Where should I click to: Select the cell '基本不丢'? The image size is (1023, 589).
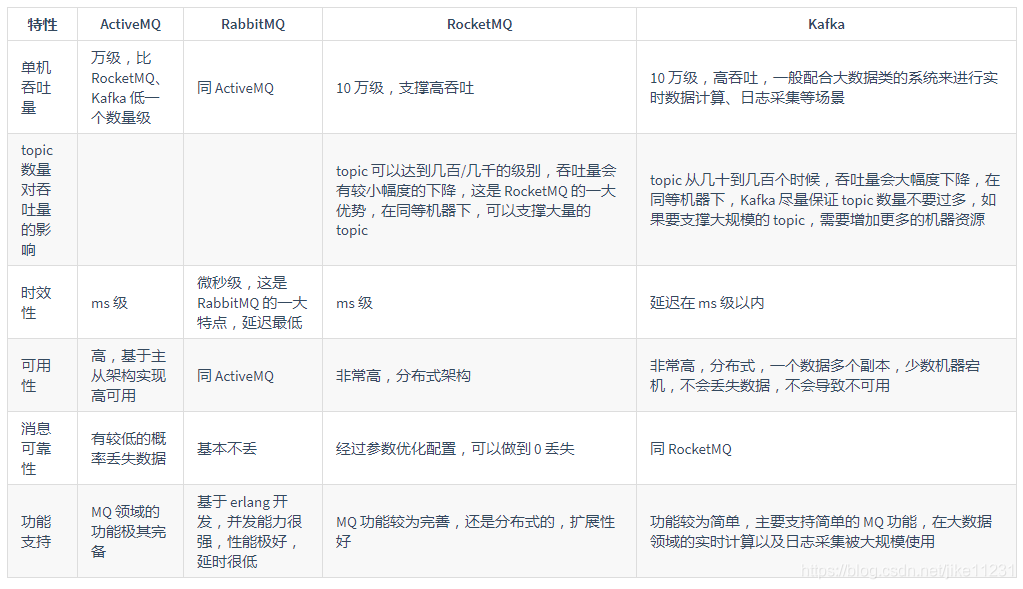pyautogui.click(x=253, y=448)
